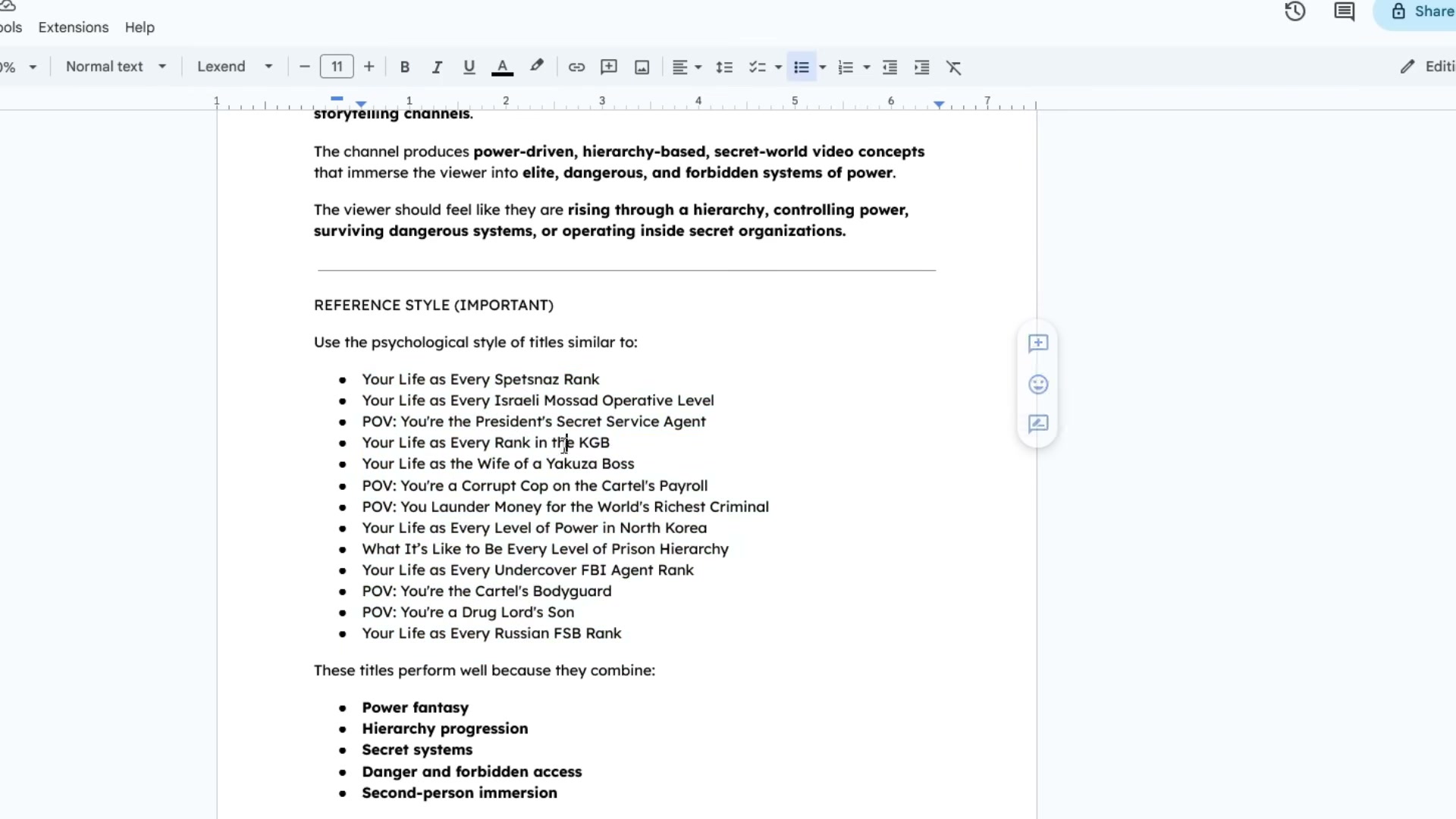
Task: Increase indent using the toolbar
Action: [922, 67]
